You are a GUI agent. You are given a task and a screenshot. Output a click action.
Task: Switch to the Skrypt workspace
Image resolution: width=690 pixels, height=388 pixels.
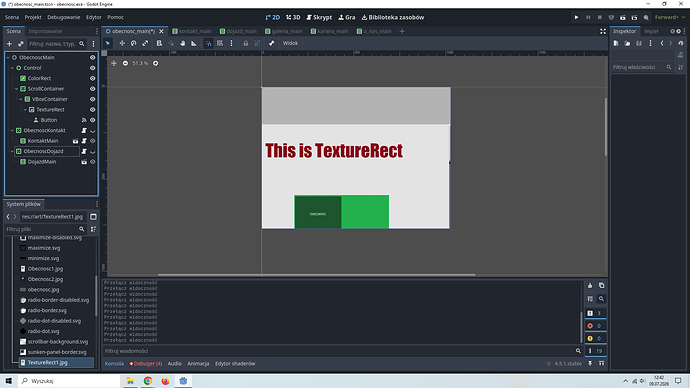[x=319, y=18]
